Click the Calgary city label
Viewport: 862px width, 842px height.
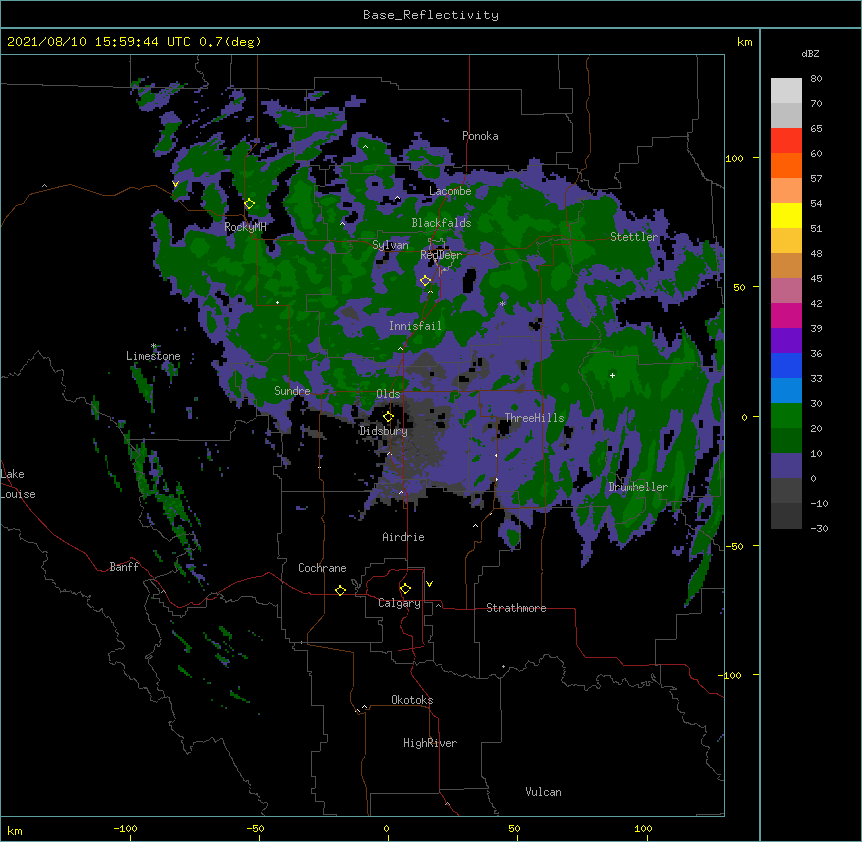click(x=399, y=603)
